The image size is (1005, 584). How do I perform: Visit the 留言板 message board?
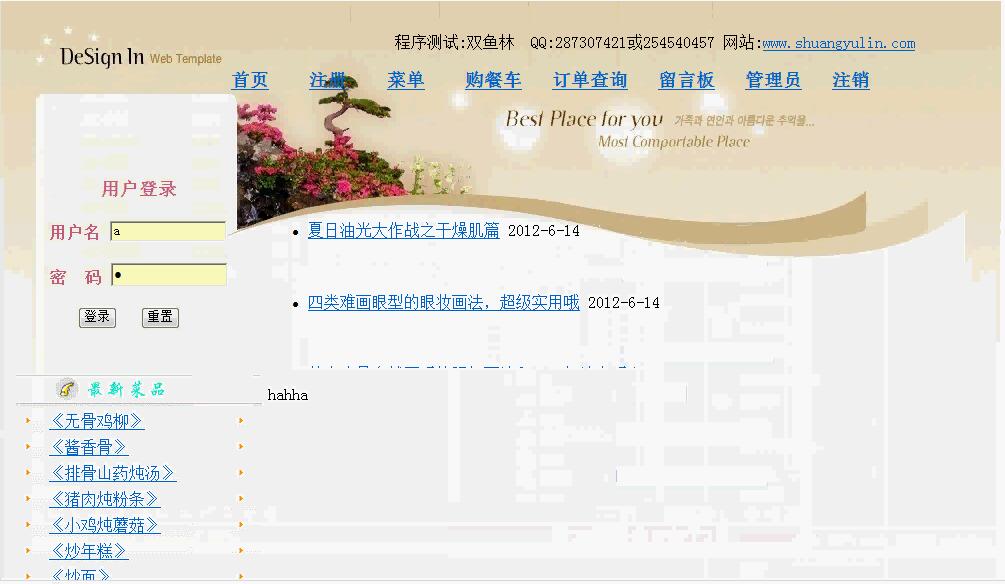686,80
